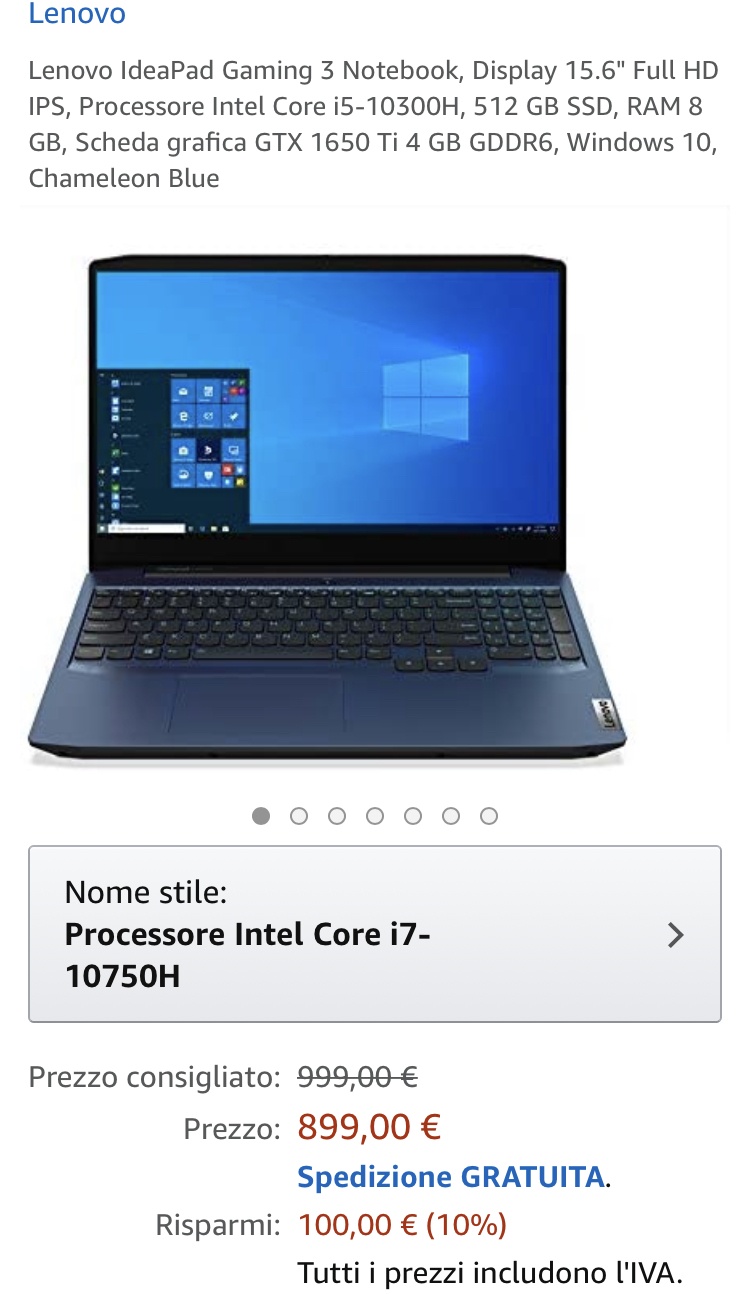
Task: Tap the Tutti i prezzi includono l'IVA note
Action: 490,1273
